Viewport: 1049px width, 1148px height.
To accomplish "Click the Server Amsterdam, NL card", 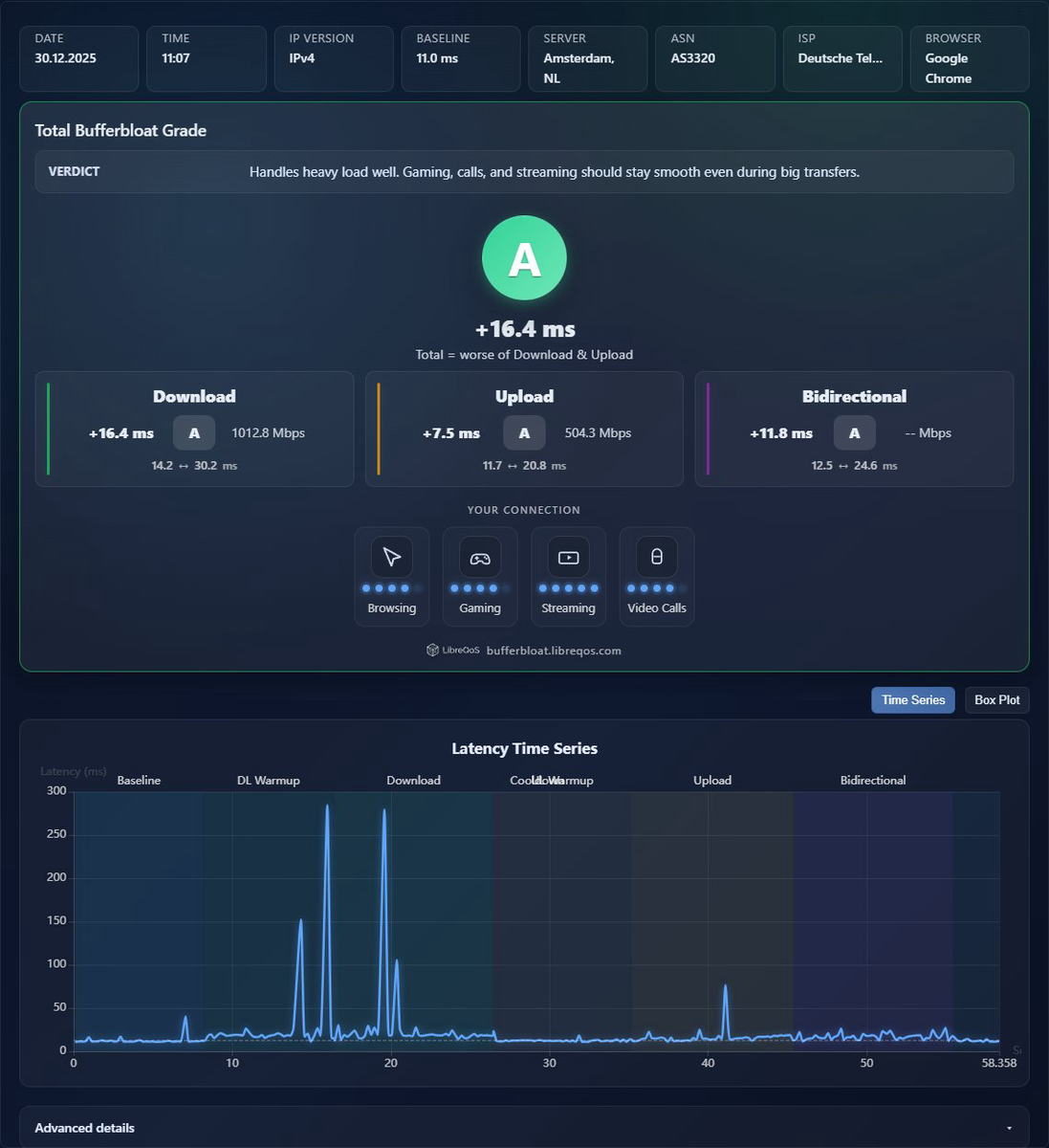I will click(588, 58).
